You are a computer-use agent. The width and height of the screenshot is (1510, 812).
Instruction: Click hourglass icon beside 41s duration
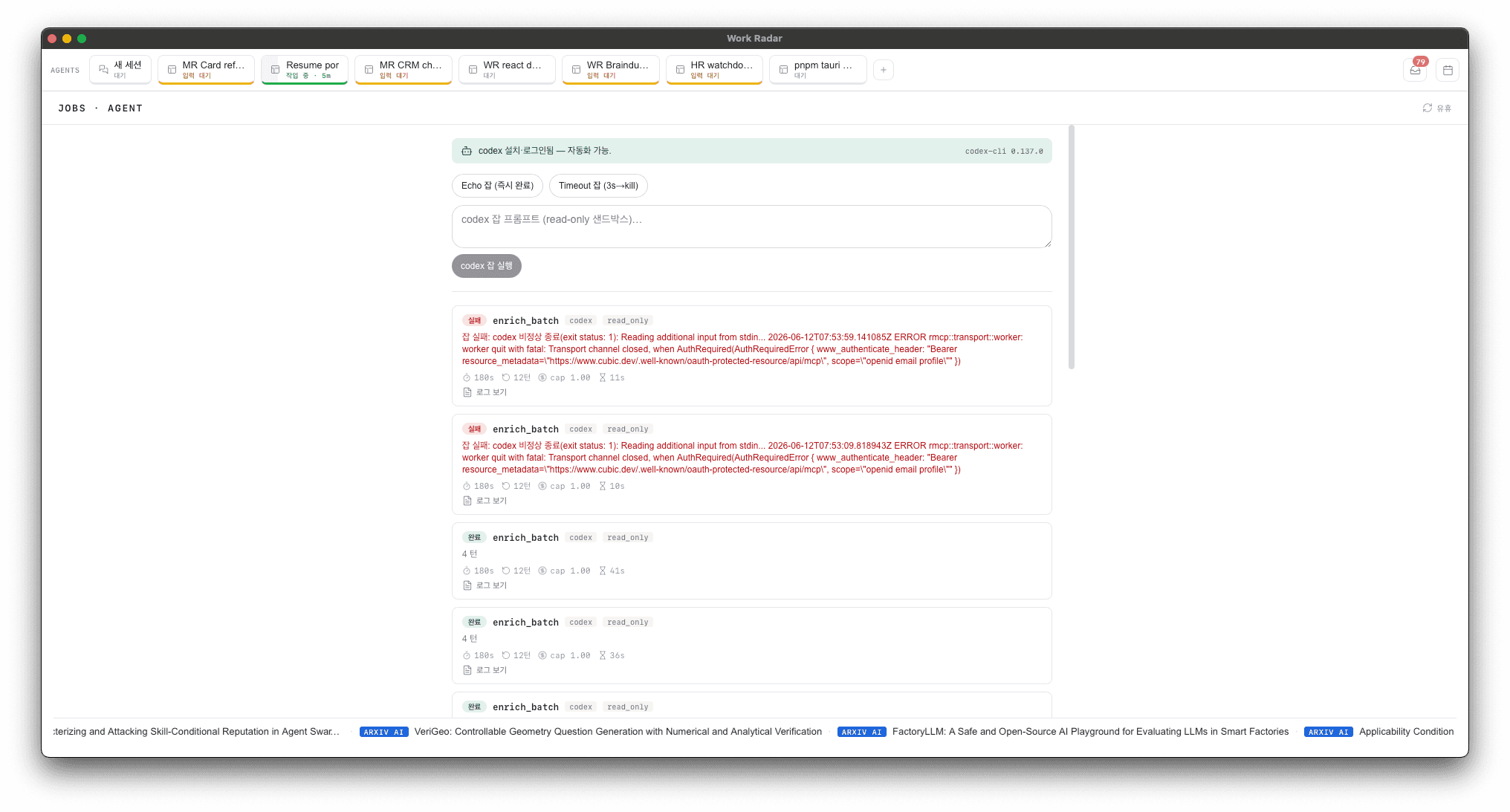pyautogui.click(x=603, y=571)
